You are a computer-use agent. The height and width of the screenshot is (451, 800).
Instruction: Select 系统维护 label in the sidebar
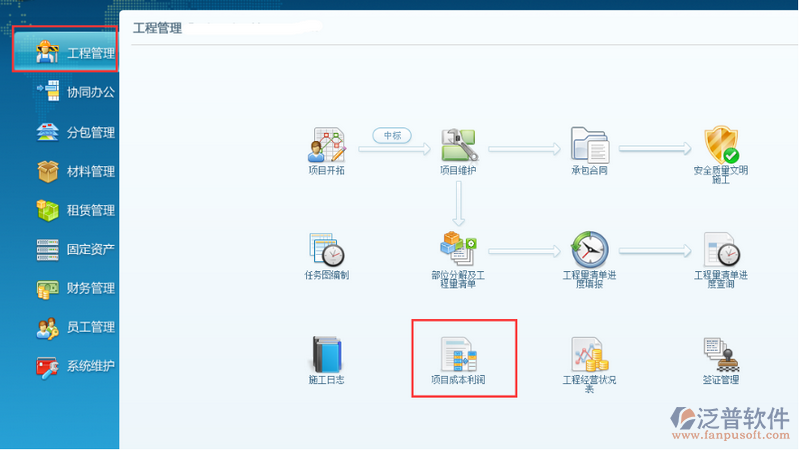91,366
